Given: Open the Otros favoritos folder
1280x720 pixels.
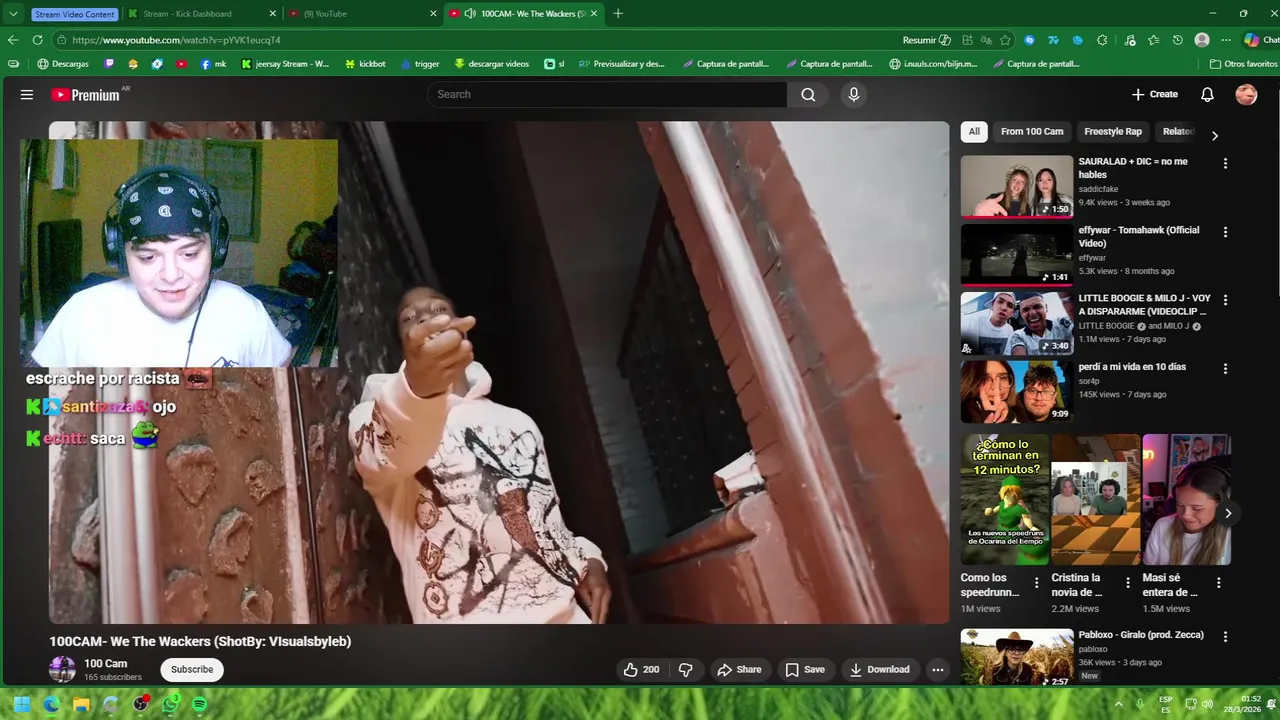Looking at the screenshot, I should (1243, 64).
